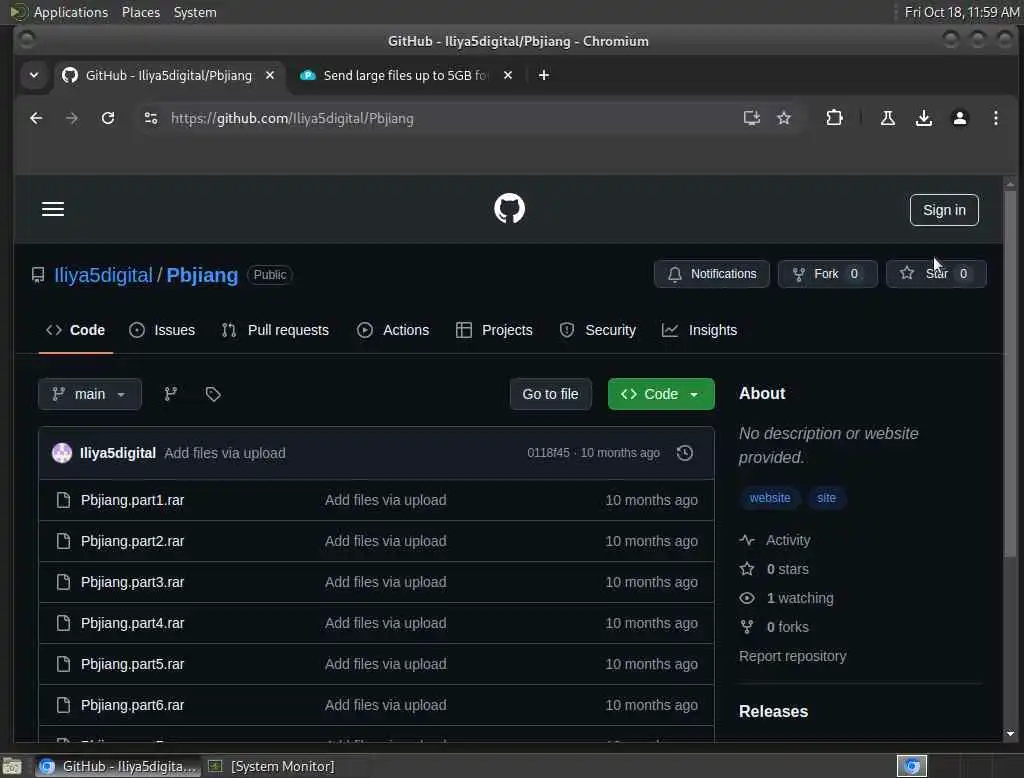Expand the main branch selector

click(x=89, y=394)
